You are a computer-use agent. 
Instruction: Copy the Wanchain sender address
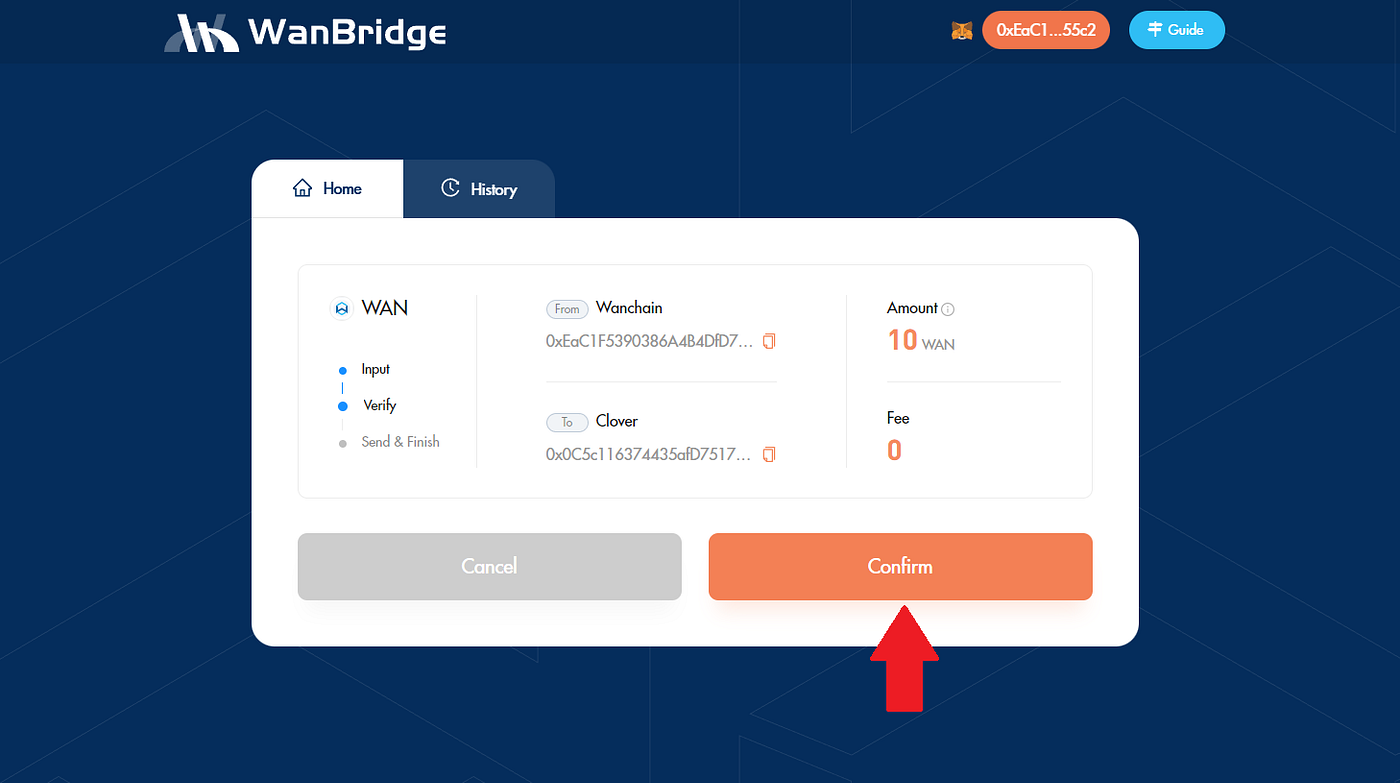click(769, 341)
